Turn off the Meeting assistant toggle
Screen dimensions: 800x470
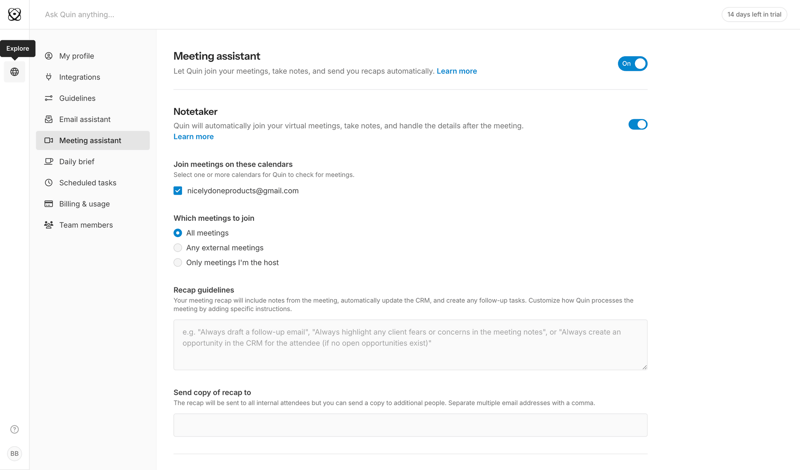(x=633, y=64)
